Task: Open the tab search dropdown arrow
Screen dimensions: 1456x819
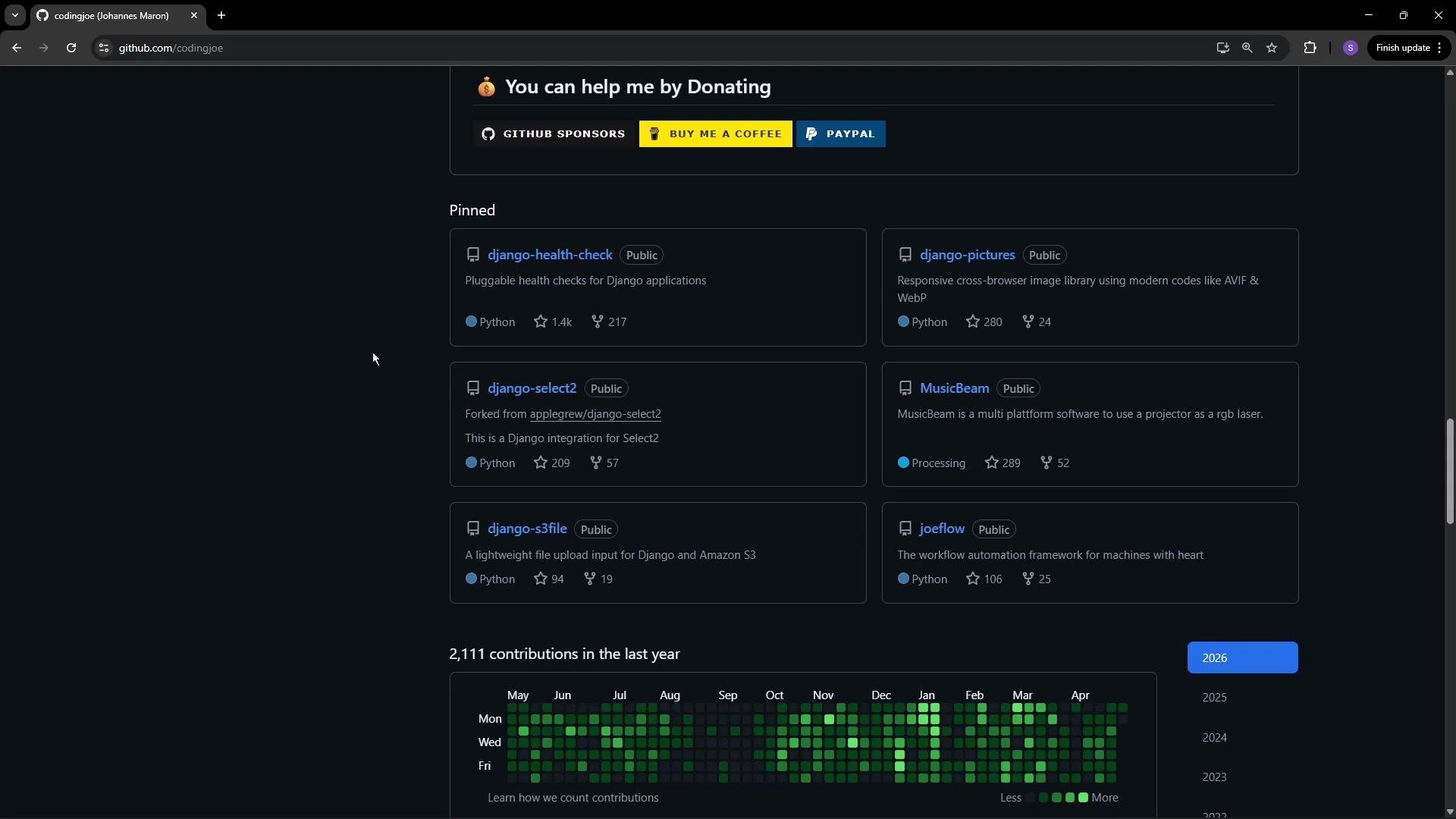Action: [x=14, y=15]
